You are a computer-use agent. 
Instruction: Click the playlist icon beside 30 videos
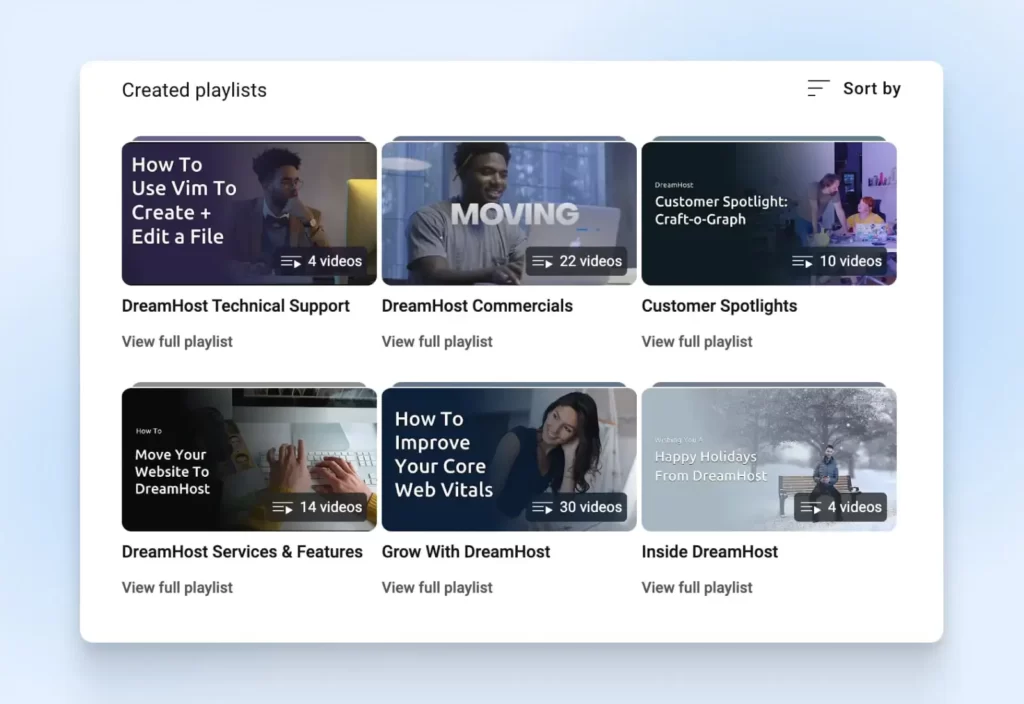542,508
